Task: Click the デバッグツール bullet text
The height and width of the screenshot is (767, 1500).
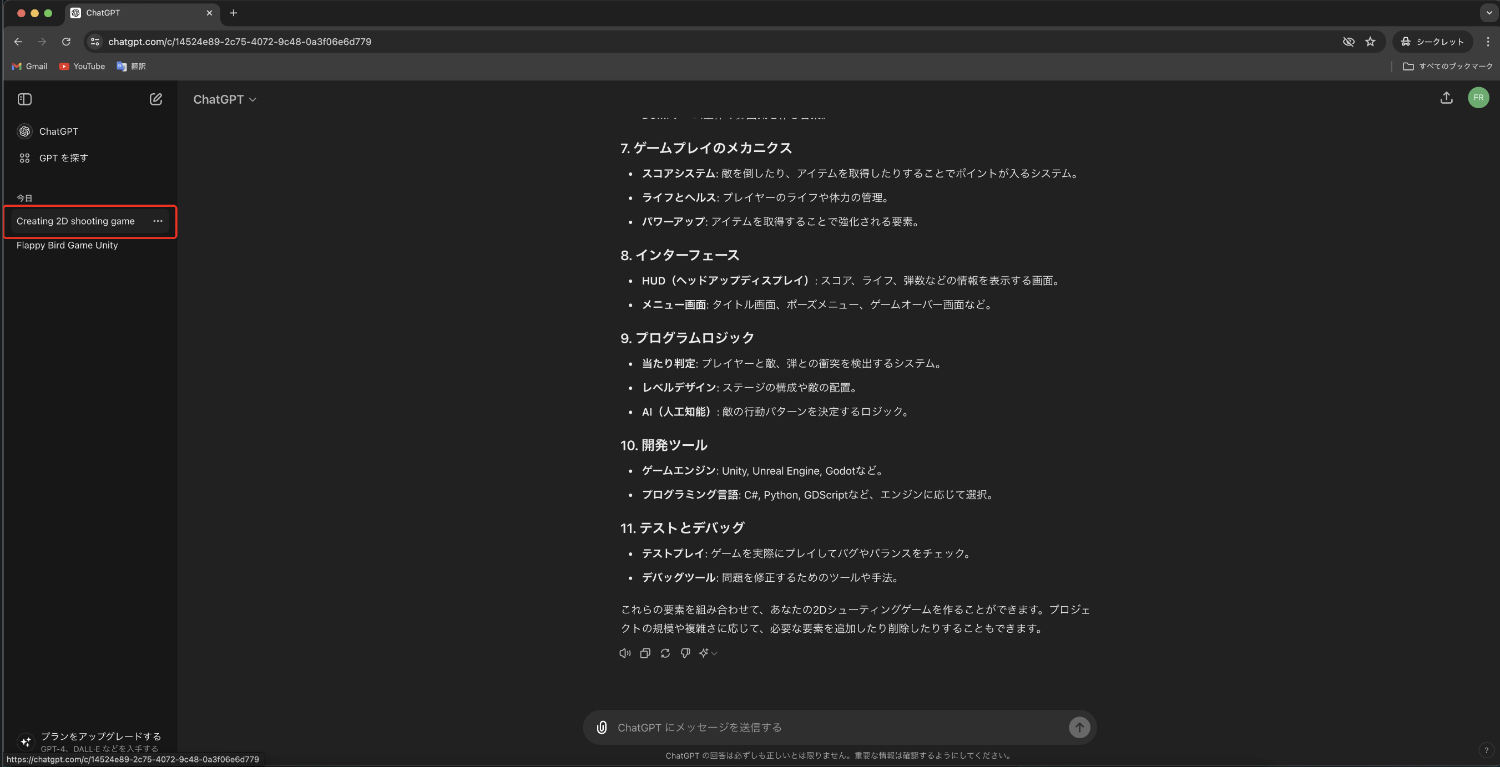Action: click(x=770, y=577)
